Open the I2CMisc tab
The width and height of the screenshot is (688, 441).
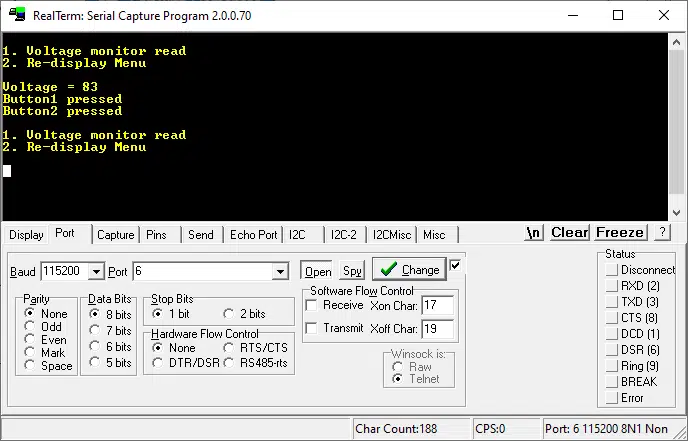pyautogui.click(x=392, y=235)
